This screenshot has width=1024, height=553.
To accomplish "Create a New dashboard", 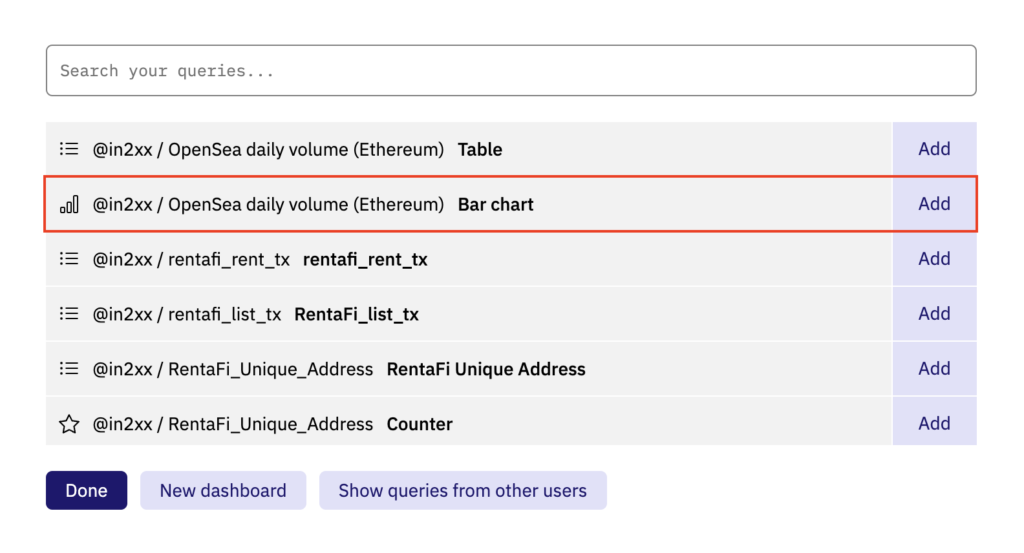I will (x=223, y=491).
